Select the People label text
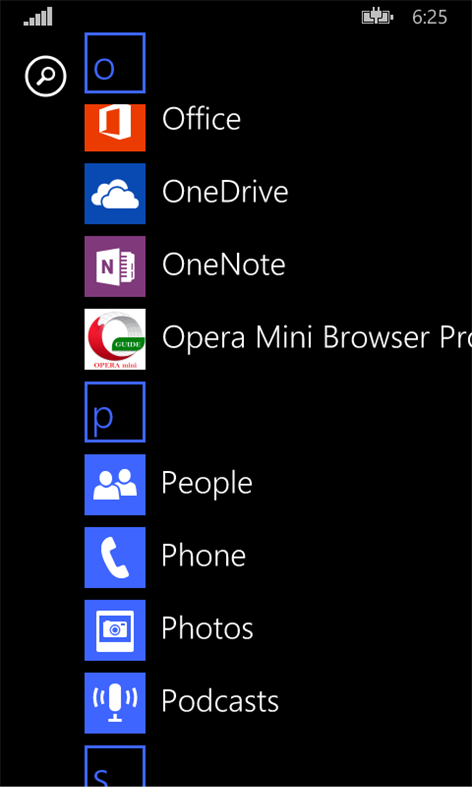Screen dimensions: 472x787 (x=206, y=484)
